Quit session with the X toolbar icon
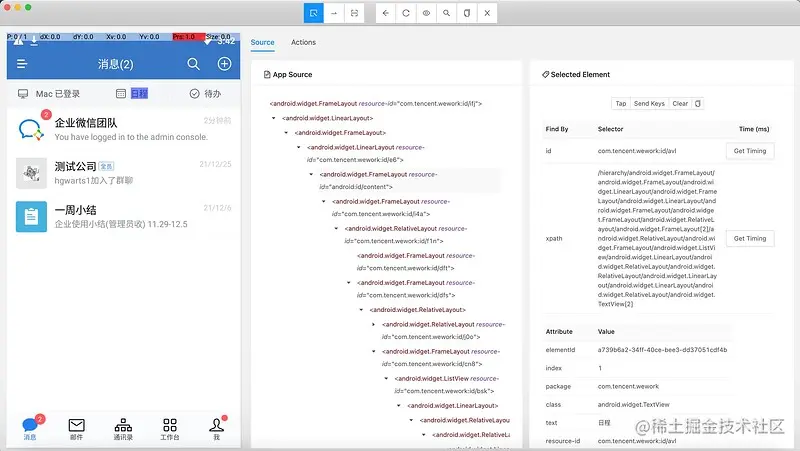The height and width of the screenshot is (451, 800). click(x=487, y=13)
